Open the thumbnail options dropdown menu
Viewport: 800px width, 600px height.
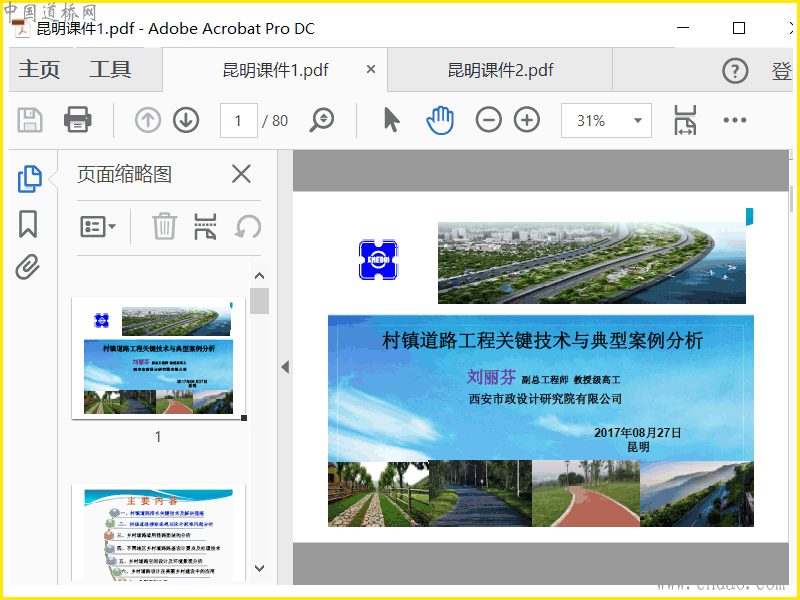pos(98,227)
